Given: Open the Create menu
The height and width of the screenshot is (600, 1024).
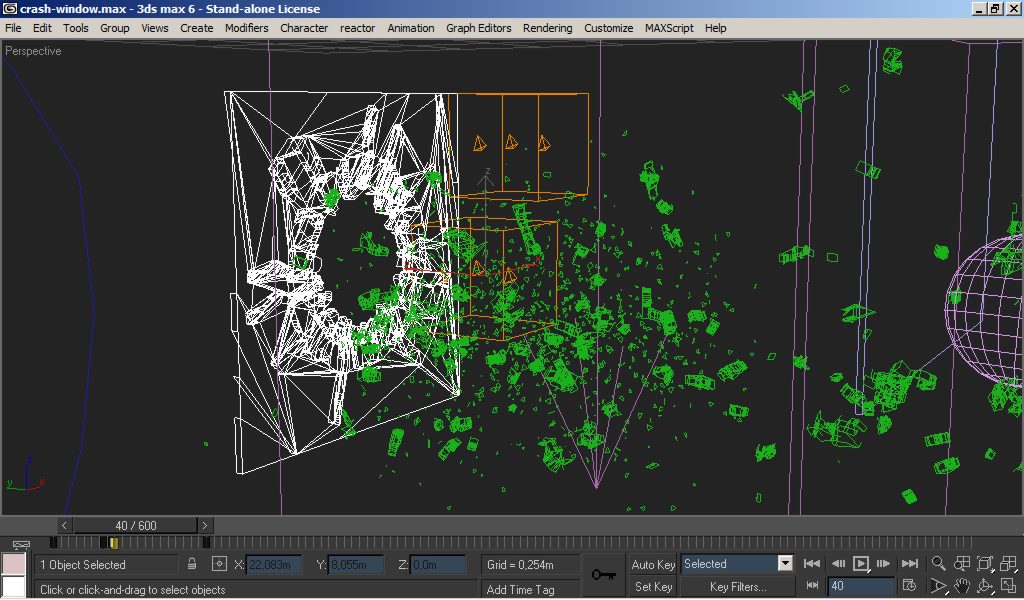Looking at the screenshot, I should coord(197,28).
